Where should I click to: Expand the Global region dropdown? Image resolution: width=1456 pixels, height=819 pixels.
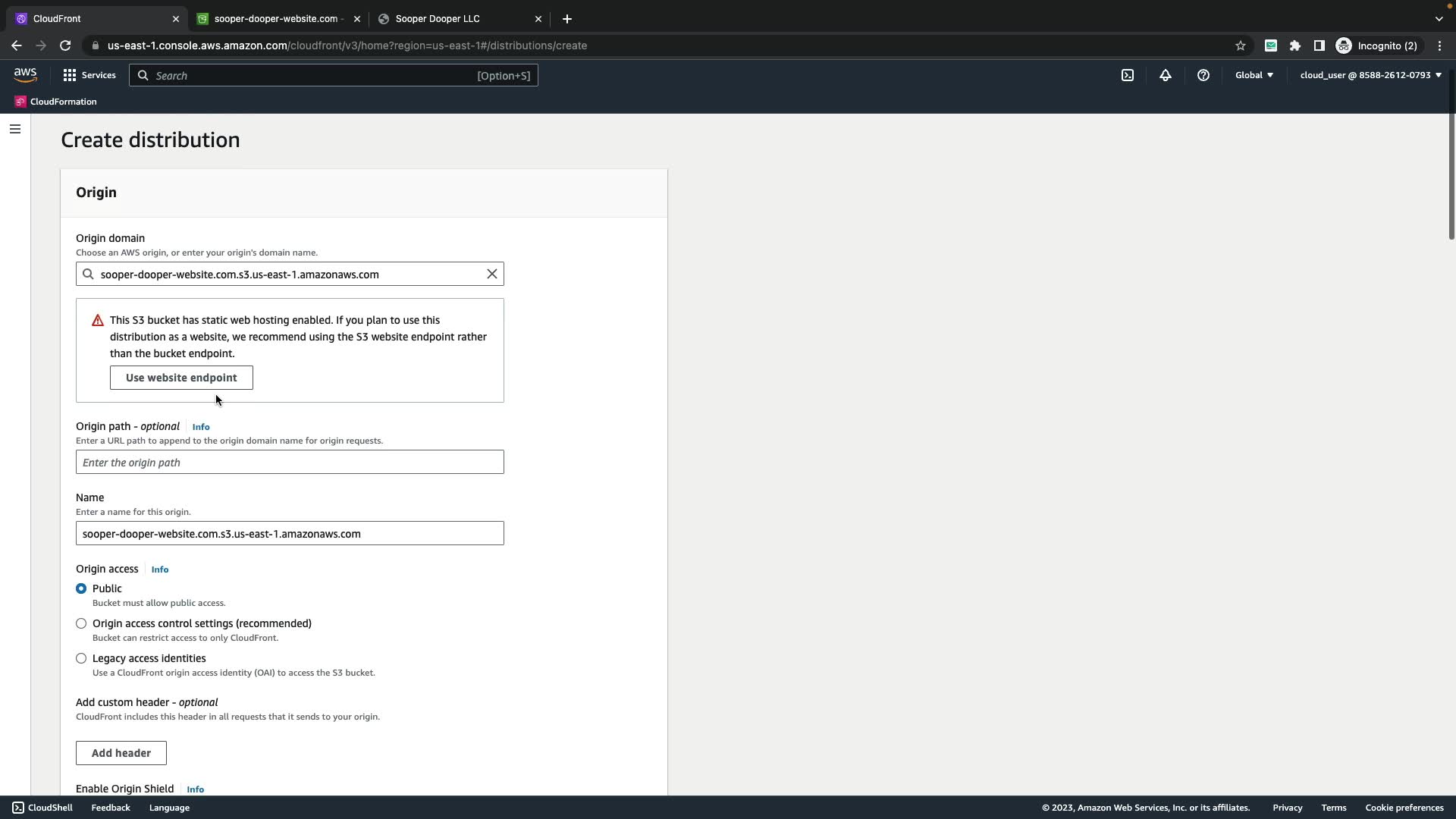tap(1254, 75)
